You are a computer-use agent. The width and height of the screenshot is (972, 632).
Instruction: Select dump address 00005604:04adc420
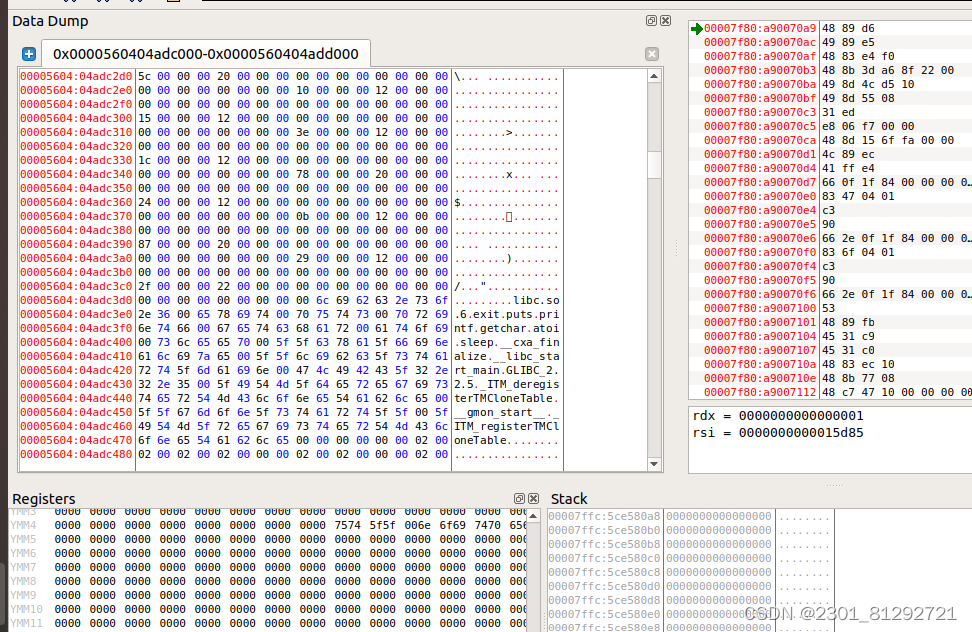click(x=76, y=370)
